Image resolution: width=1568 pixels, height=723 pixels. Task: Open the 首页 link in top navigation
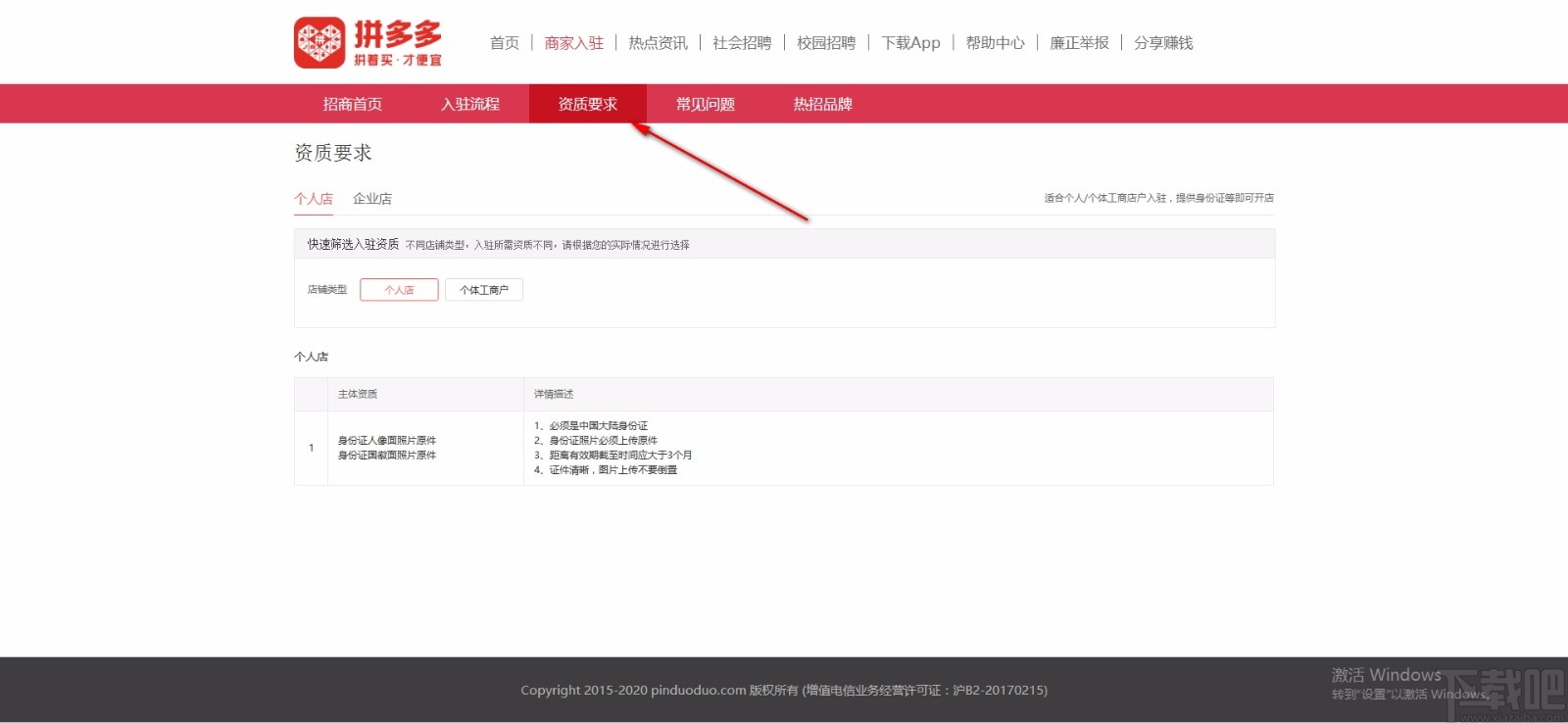point(505,43)
